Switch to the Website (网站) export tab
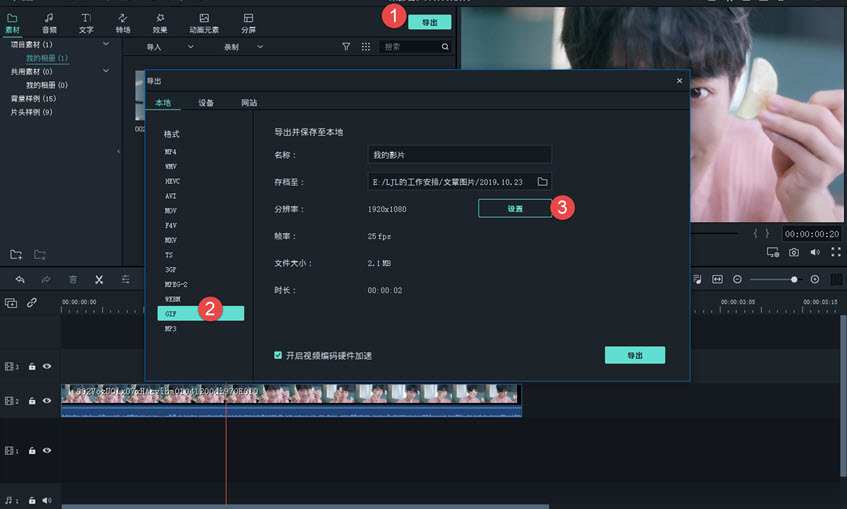847x509 pixels. [x=249, y=102]
